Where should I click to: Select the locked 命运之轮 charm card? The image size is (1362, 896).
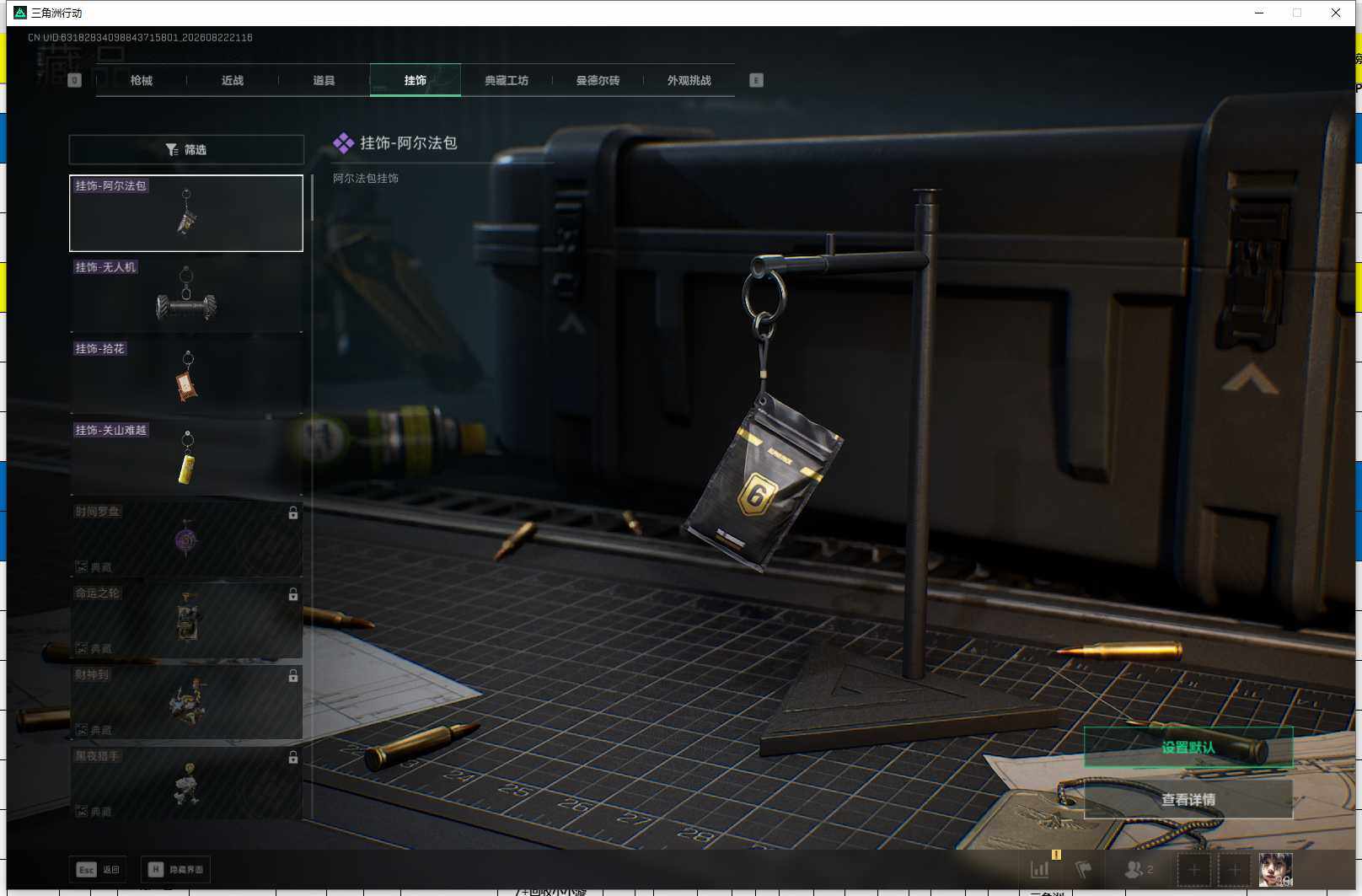click(x=186, y=621)
